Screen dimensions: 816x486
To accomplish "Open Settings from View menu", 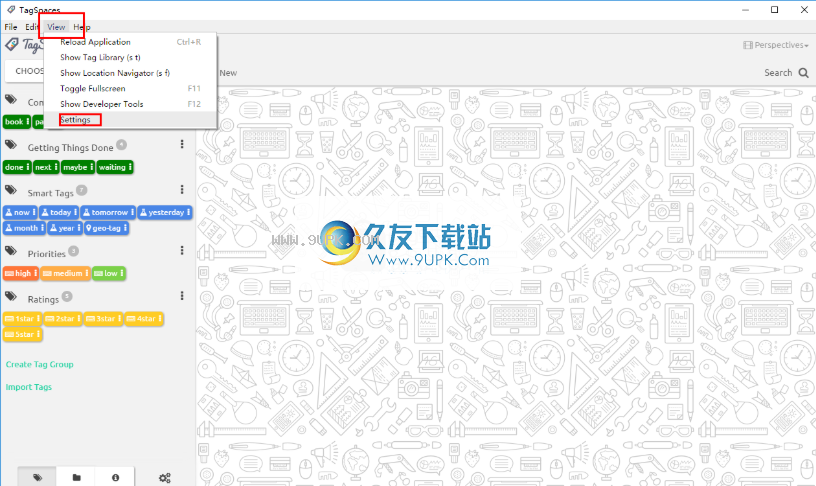I will [130, 120].
